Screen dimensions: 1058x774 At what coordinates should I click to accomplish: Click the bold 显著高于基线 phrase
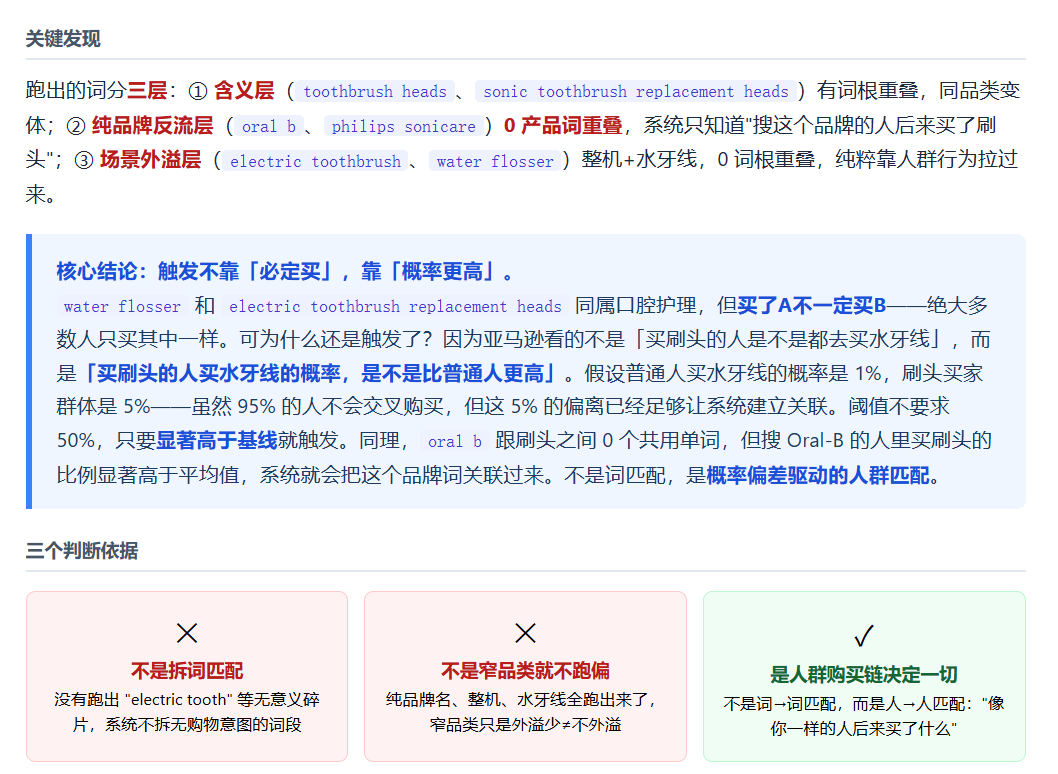pyautogui.click(x=217, y=441)
